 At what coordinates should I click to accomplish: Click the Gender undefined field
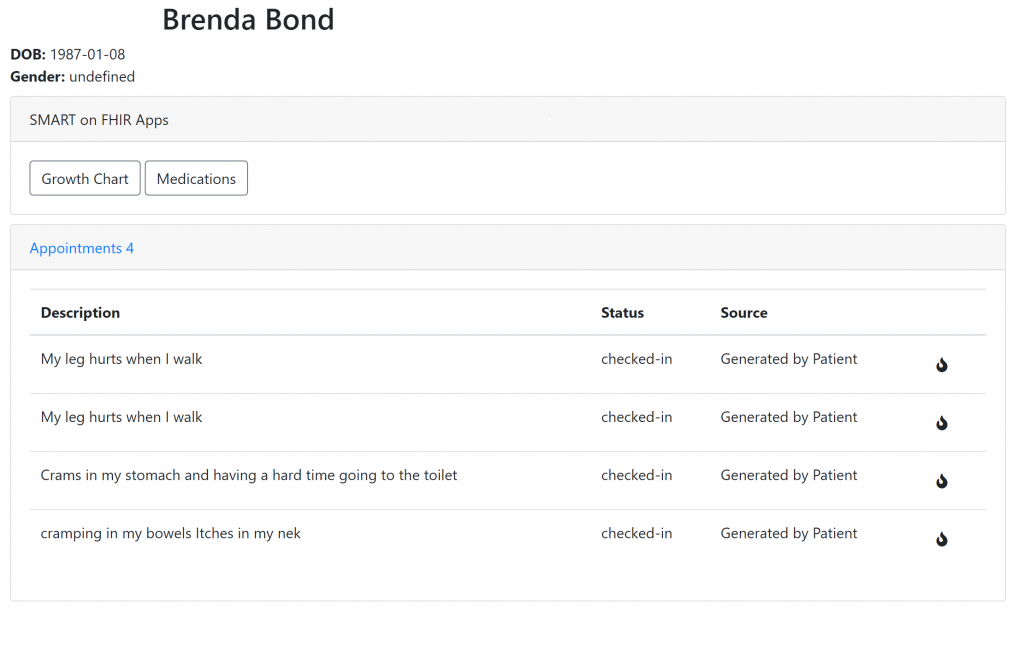(x=101, y=76)
